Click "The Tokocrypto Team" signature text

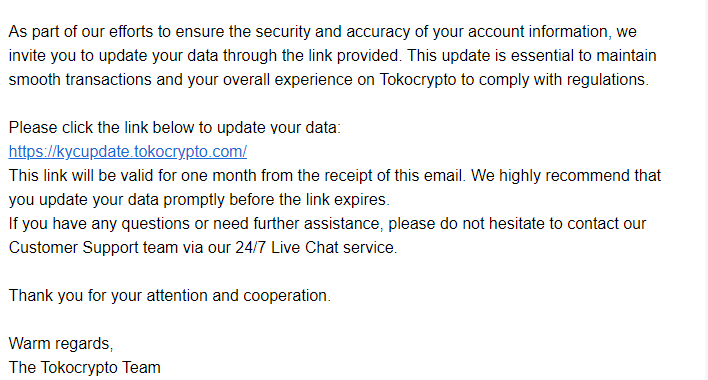(84, 367)
